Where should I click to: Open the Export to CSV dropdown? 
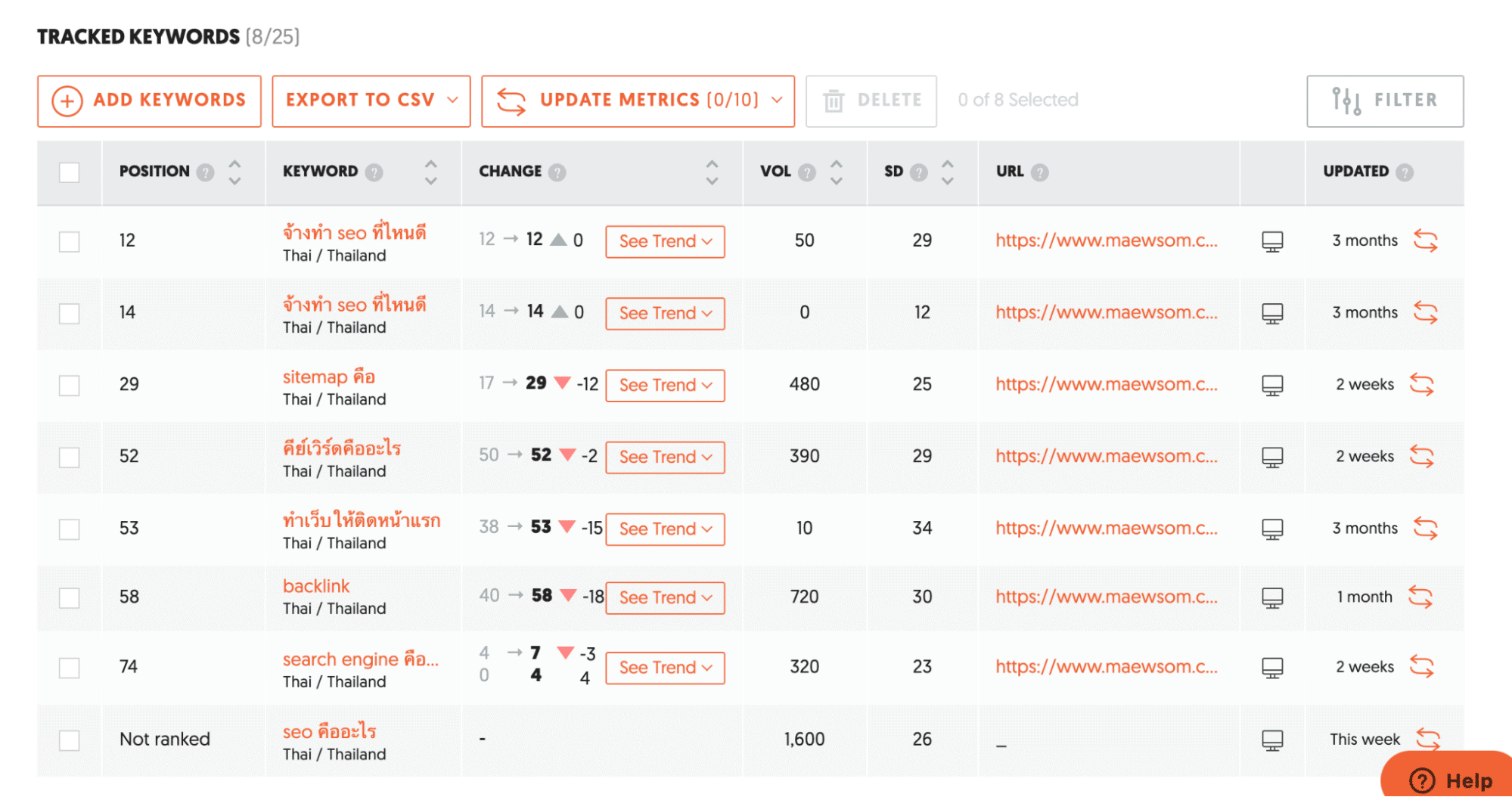370,100
